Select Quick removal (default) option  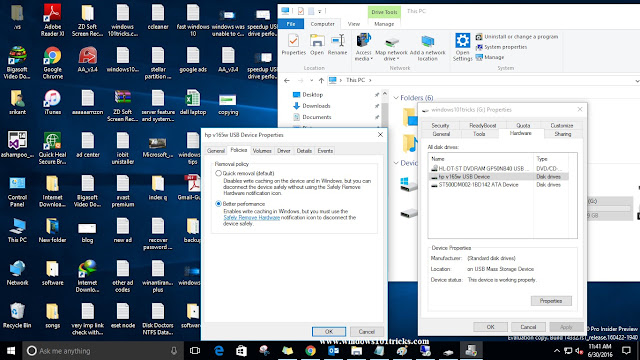coord(218,173)
